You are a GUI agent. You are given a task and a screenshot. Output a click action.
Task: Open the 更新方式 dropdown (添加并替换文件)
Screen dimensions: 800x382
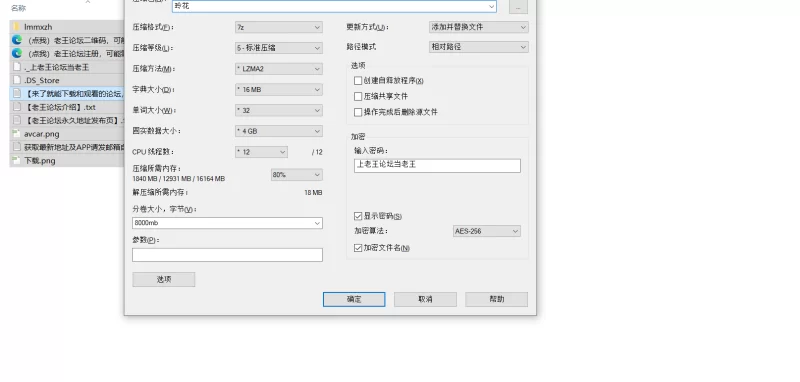tap(479, 27)
